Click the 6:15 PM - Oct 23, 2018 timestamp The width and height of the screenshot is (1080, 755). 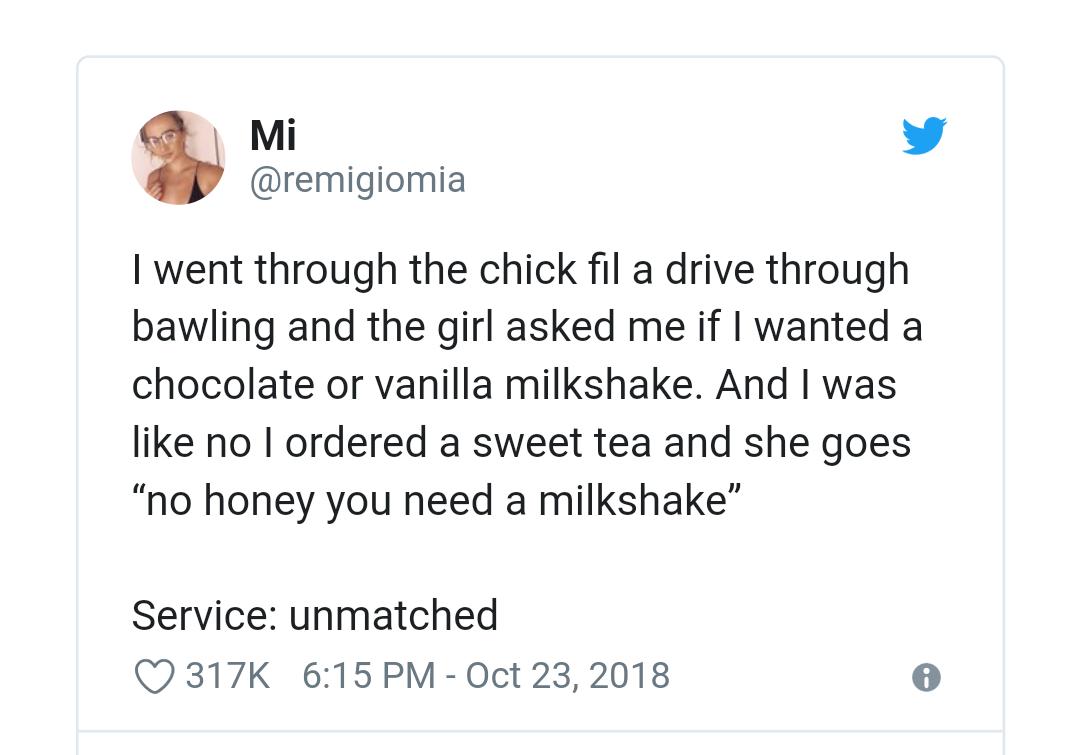click(486, 675)
